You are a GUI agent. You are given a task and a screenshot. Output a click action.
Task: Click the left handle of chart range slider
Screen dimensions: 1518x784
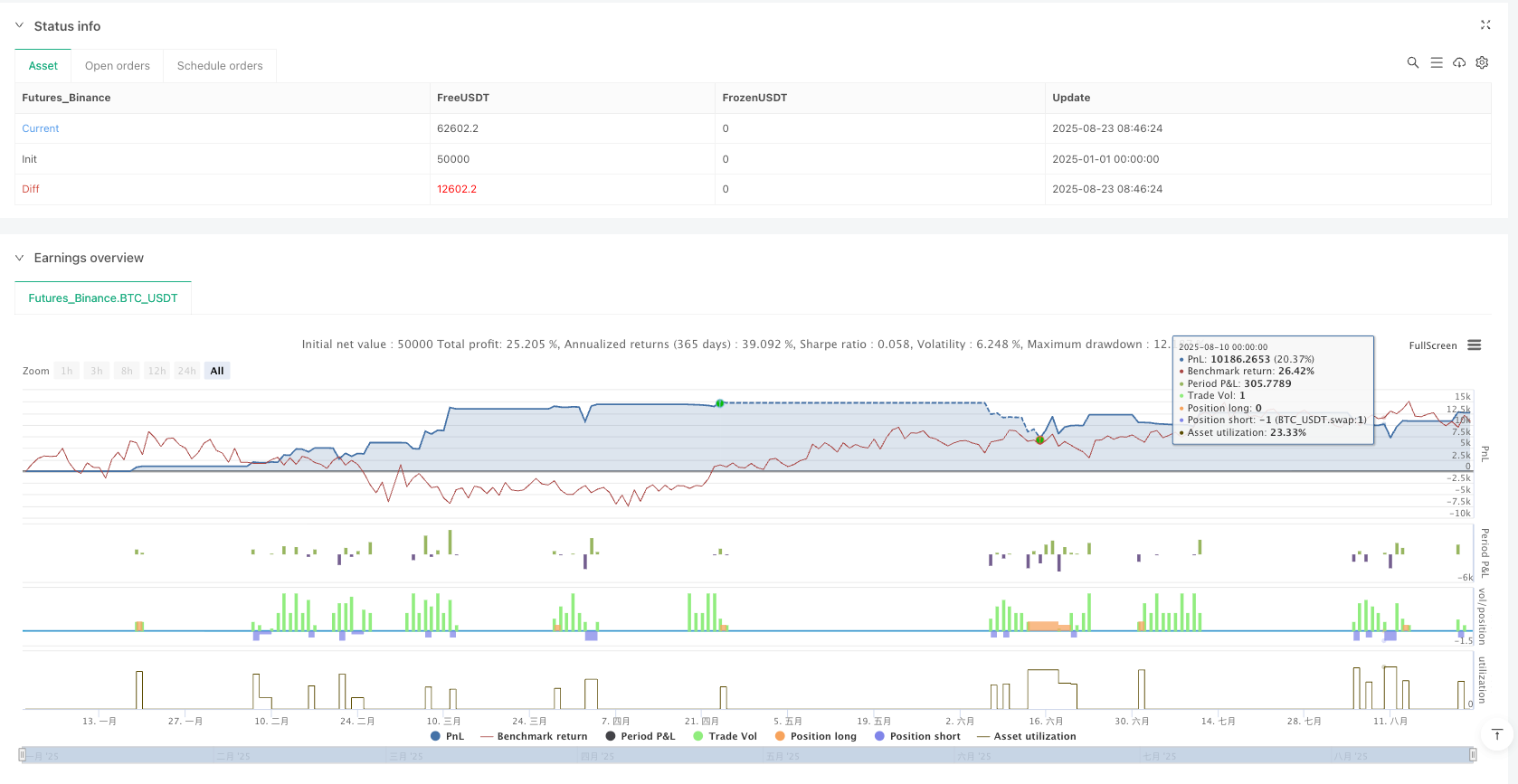(23, 755)
